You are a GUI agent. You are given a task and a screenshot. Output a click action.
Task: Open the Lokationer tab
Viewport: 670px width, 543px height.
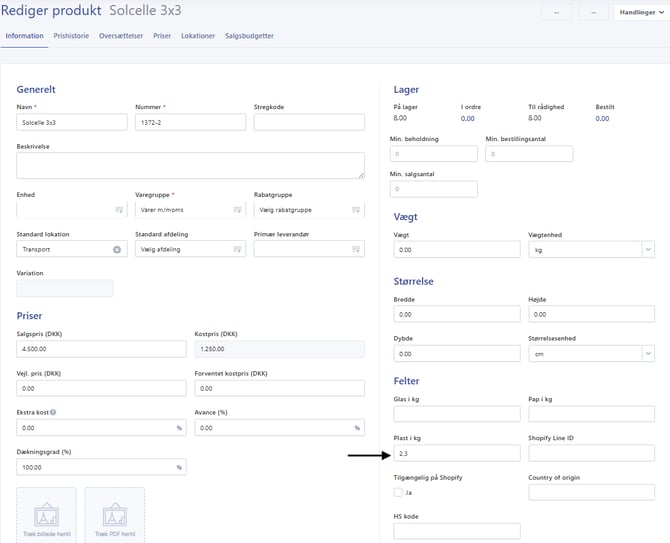point(198,36)
